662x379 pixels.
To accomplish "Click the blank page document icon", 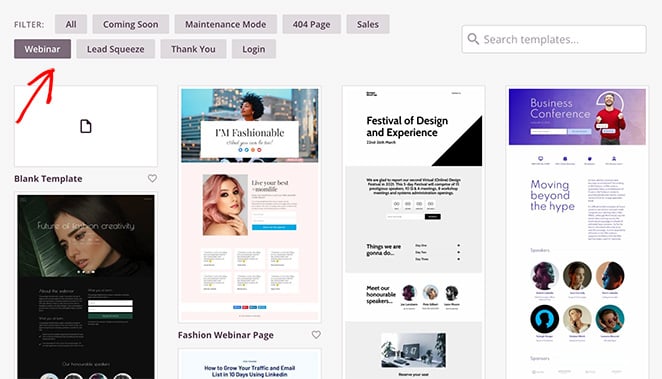I will 86,126.
